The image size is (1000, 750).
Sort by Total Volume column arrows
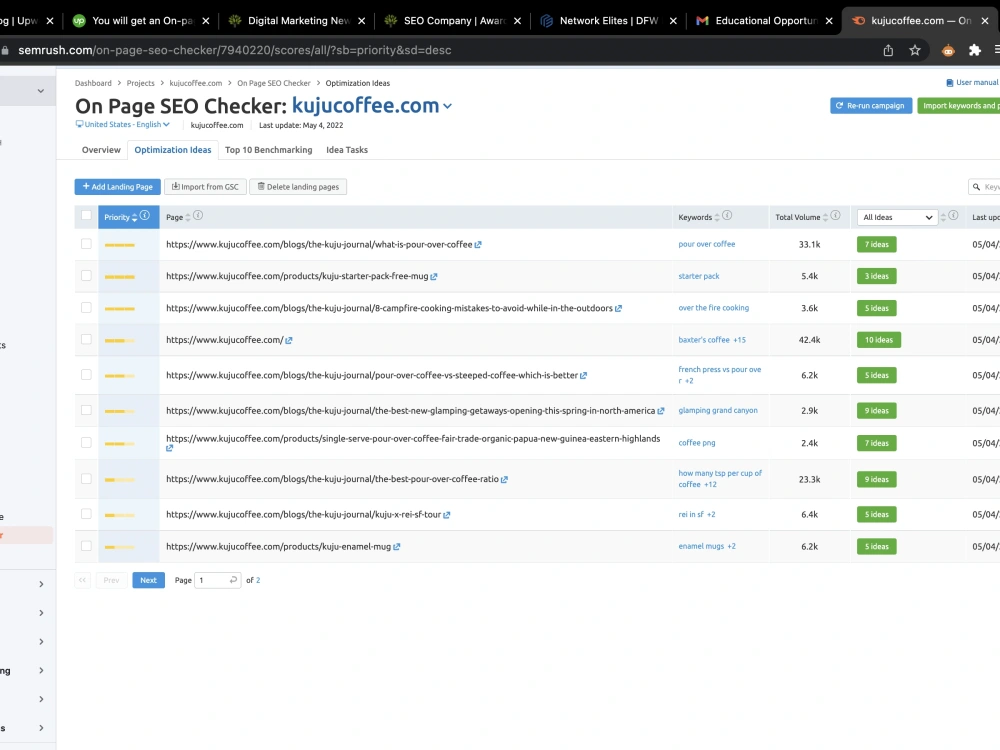point(825,217)
